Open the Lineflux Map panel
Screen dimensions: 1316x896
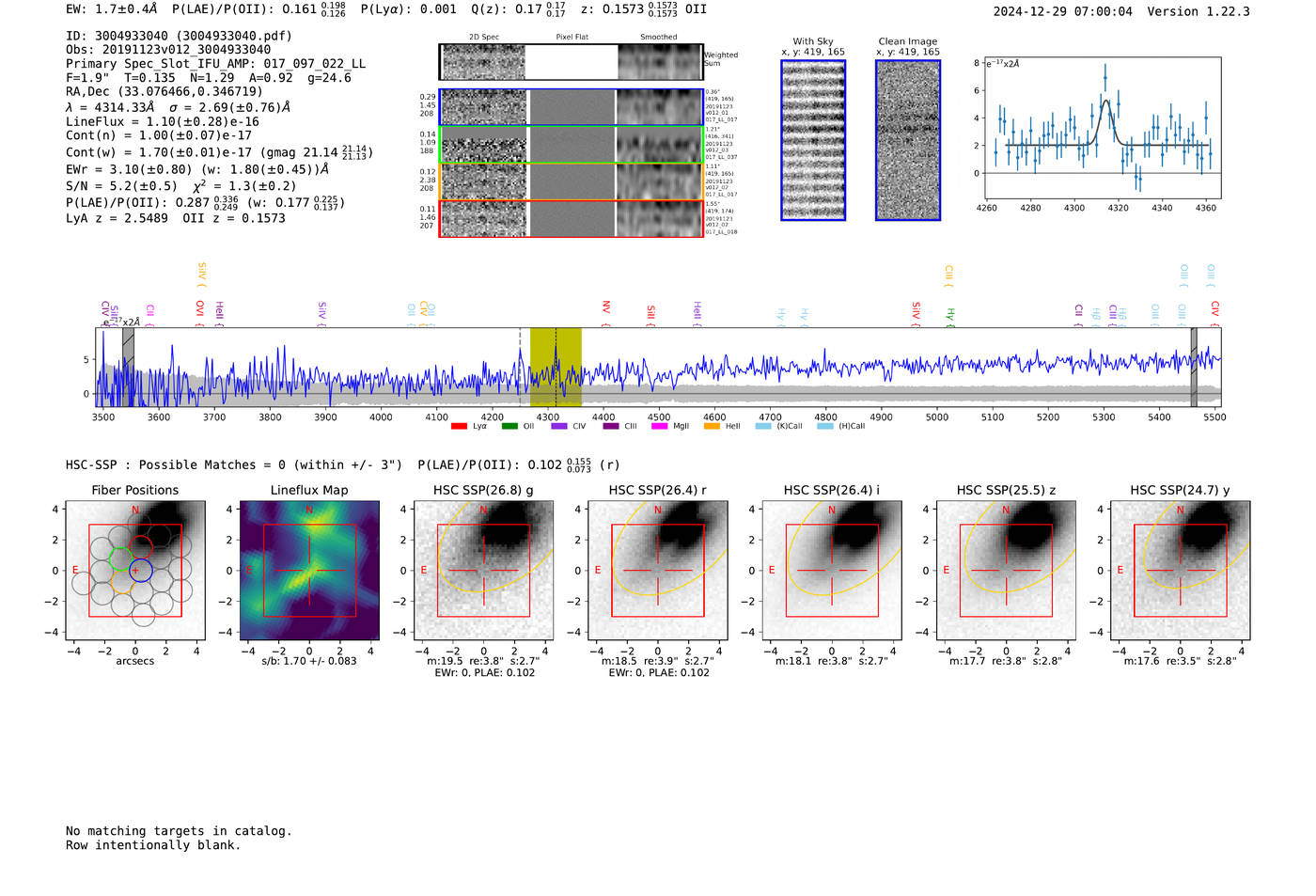[x=309, y=571]
